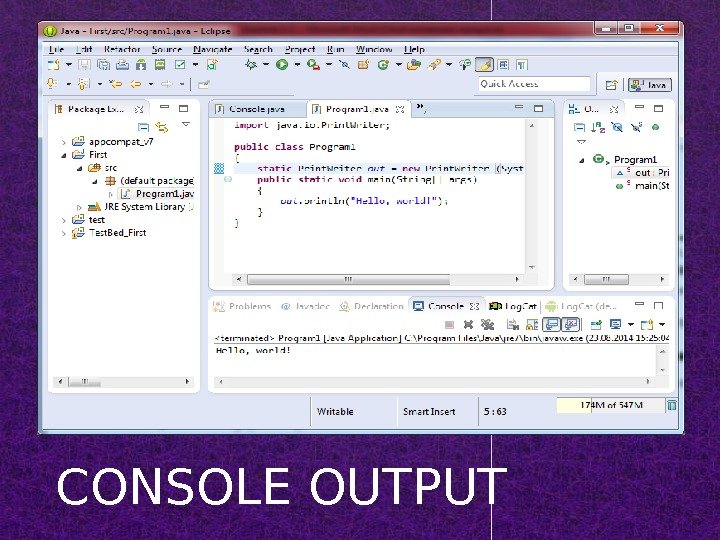Screen dimensions: 720x540
Task: Click Clear Console icon
Action: 512,325
